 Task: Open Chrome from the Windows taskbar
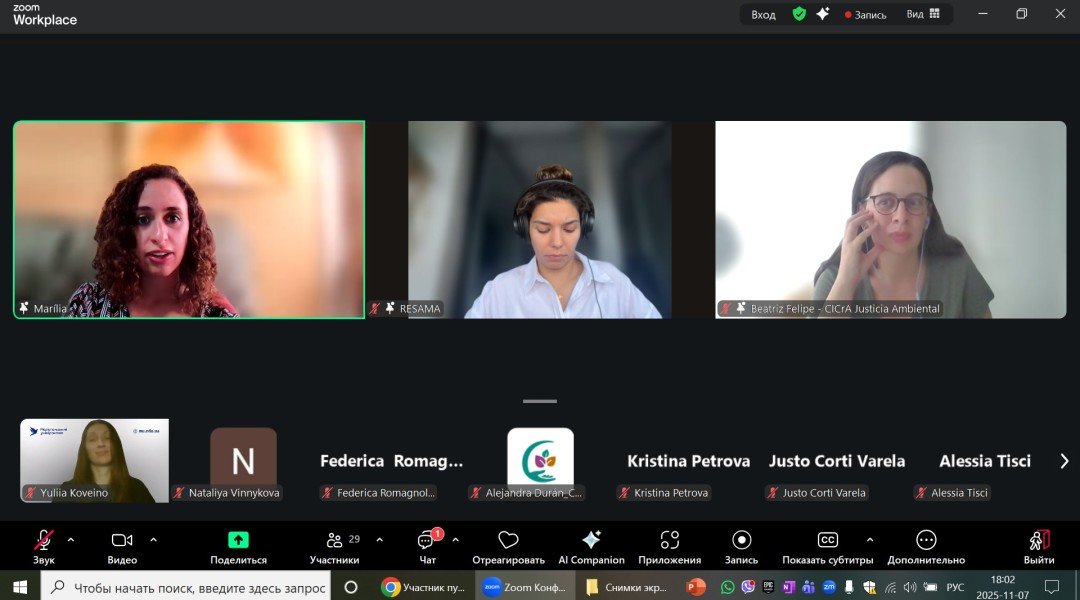click(391, 587)
